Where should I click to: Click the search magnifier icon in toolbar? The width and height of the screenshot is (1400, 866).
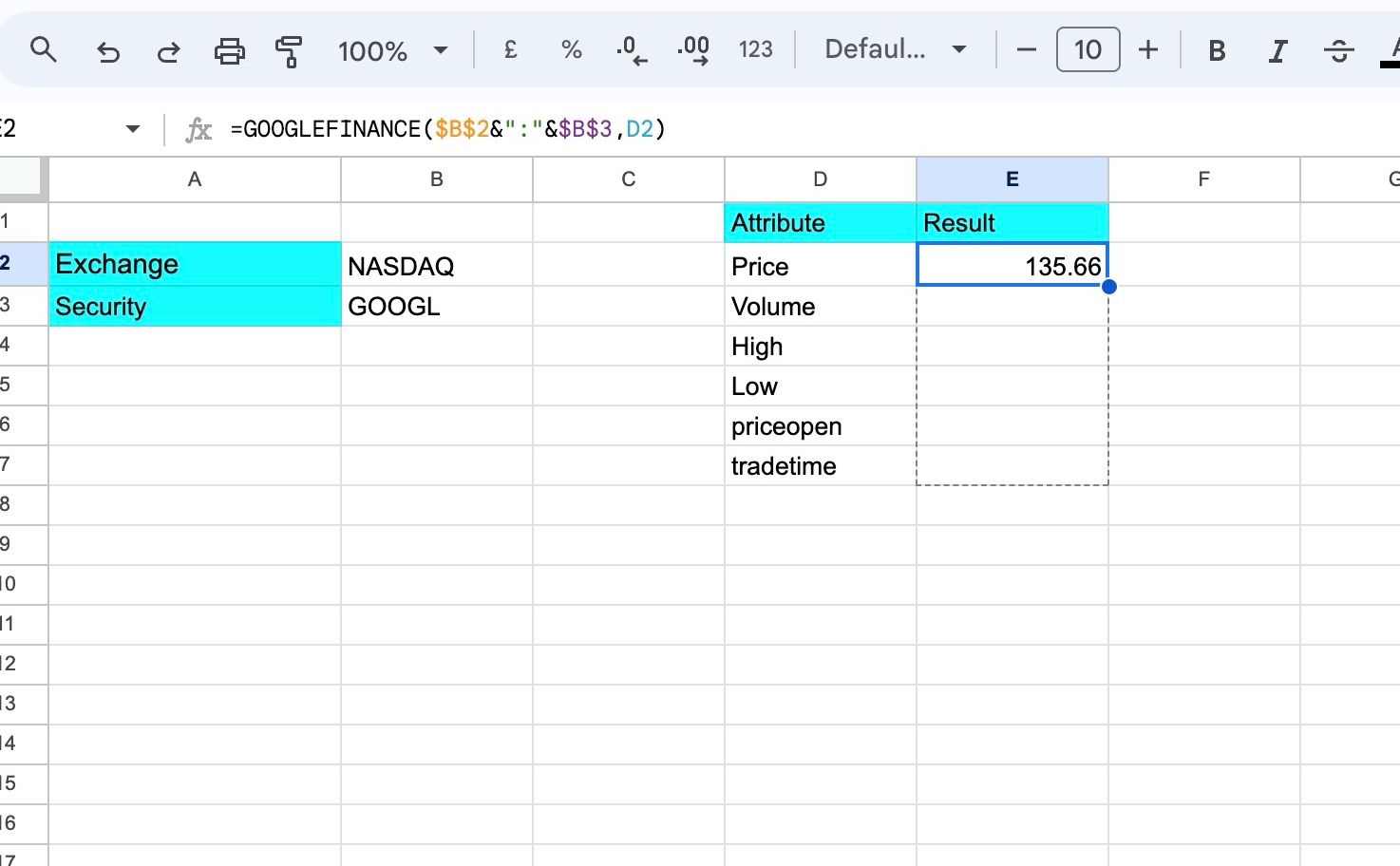coord(44,49)
